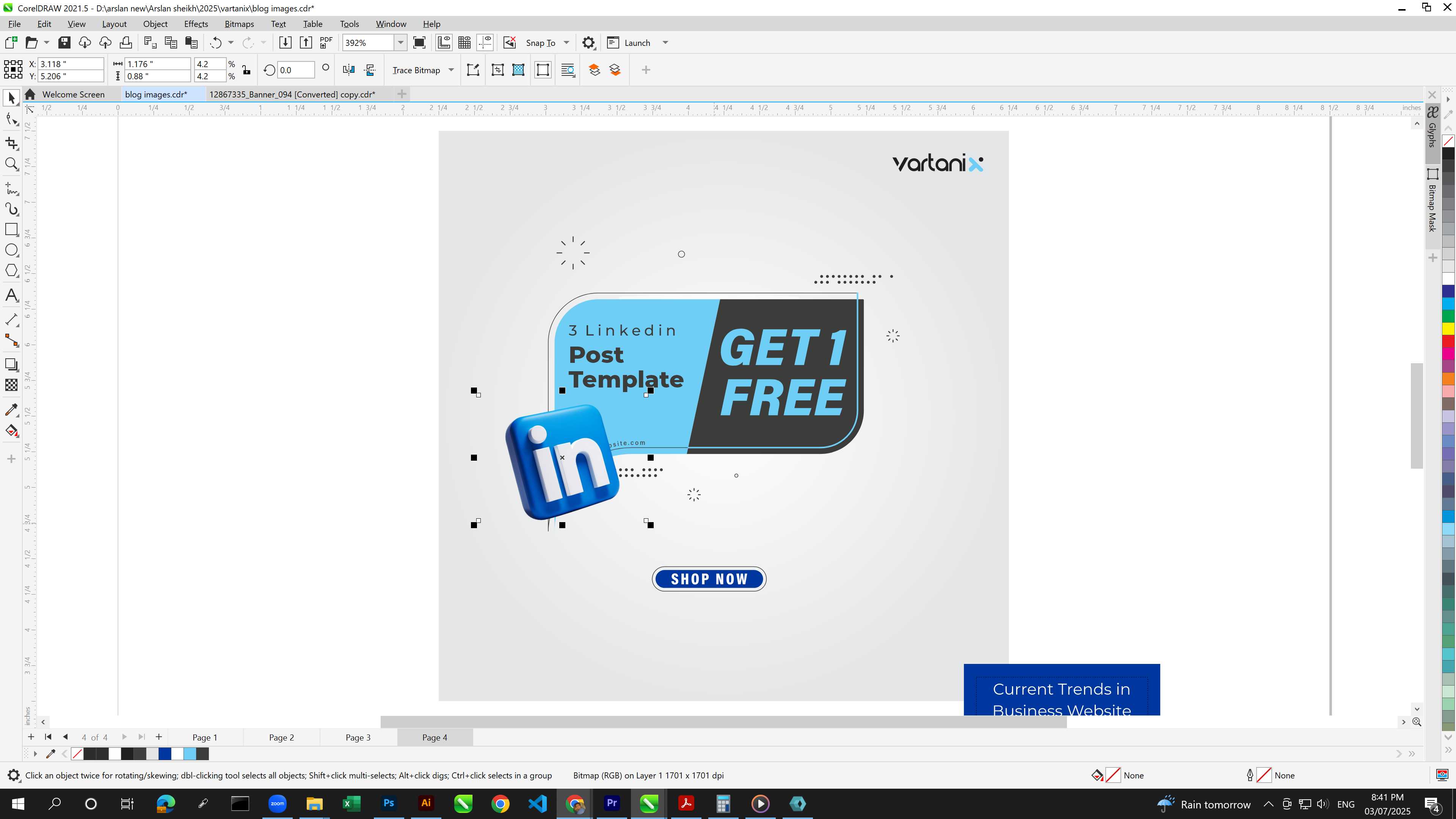Open the Trace Bitmap dropdown
Viewport: 1456px width, 819px height.
pos(451,70)
